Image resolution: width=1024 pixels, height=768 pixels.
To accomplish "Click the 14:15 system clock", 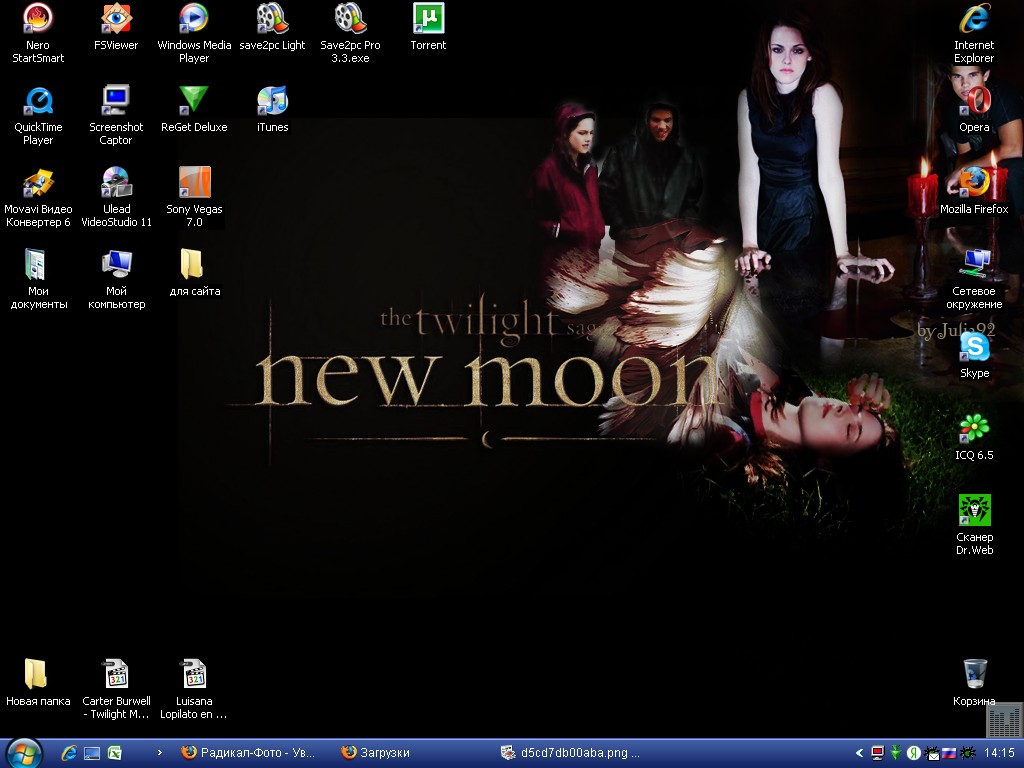I will pyautogui.click(x=999, y=753).
